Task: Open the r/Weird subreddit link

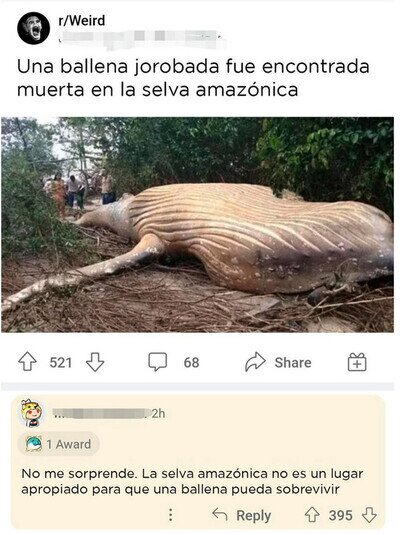Action: (x=82, y=21)
